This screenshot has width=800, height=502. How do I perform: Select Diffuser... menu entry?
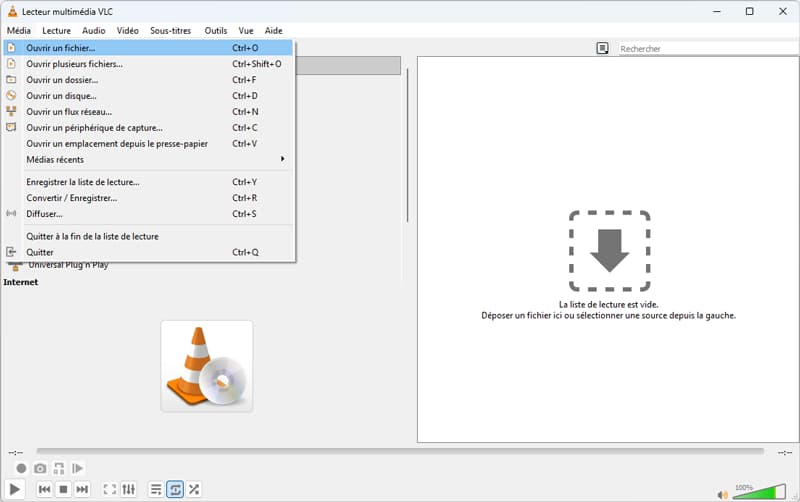(148, 214)
